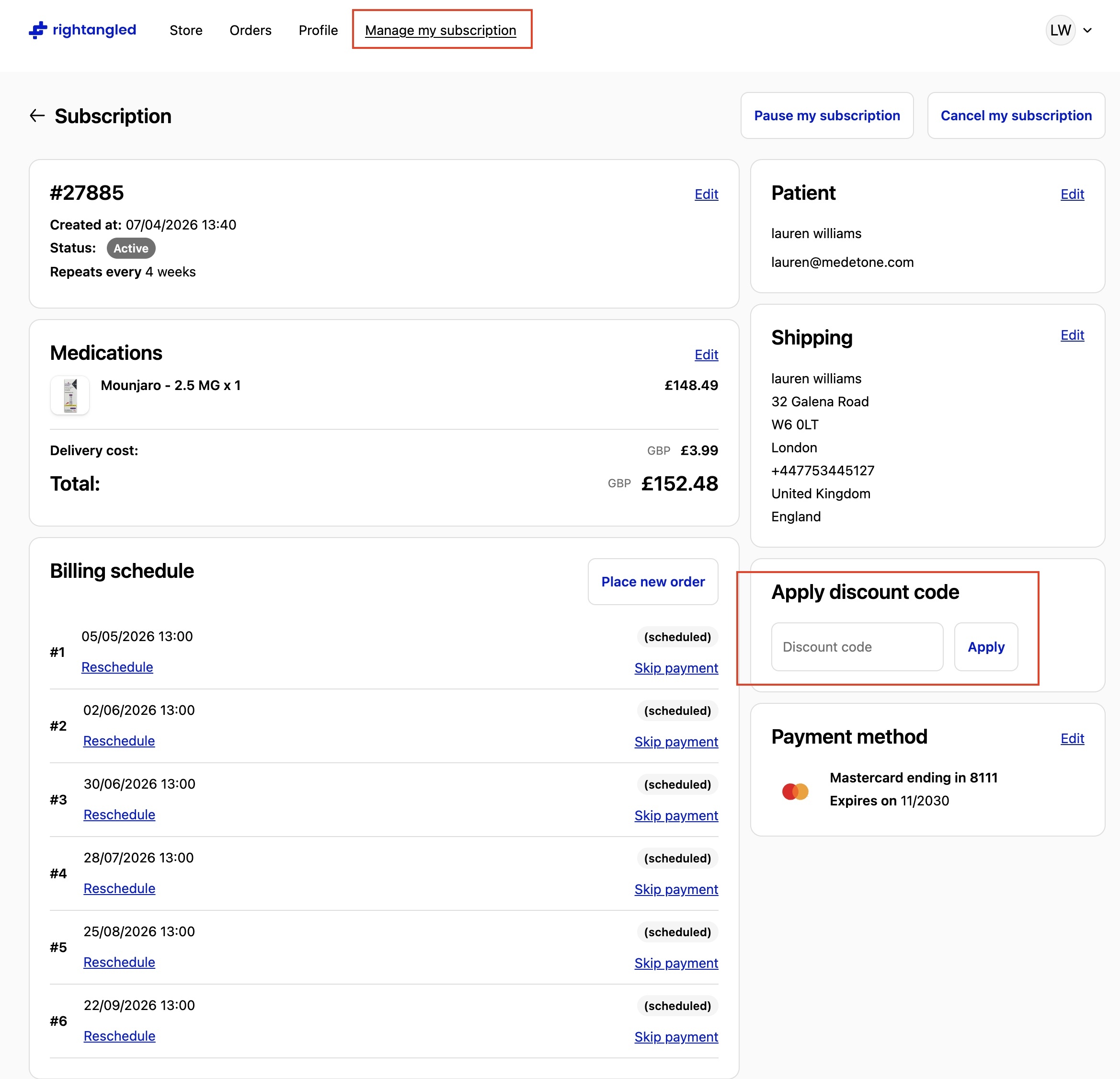Skip payment for billing #1

pyautogui.click(x=676, y=668)
